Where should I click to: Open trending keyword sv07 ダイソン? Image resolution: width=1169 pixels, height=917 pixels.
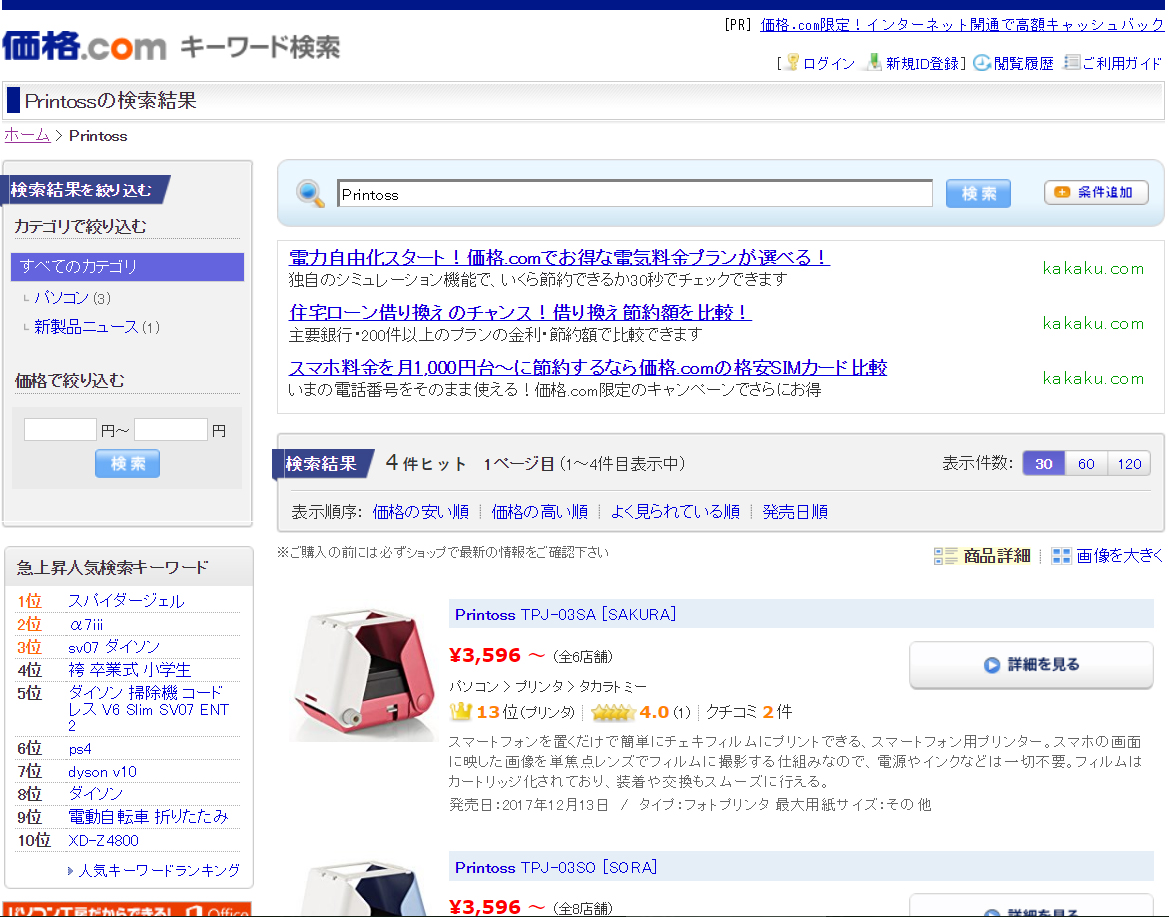coord(114,646)
